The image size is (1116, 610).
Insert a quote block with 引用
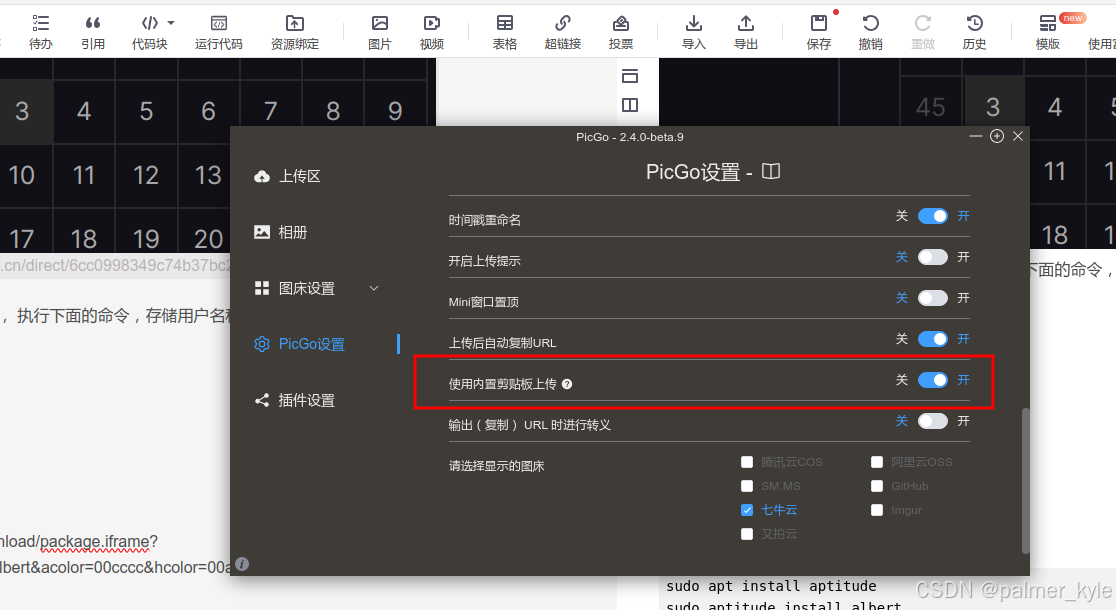(x=93, y=33)
